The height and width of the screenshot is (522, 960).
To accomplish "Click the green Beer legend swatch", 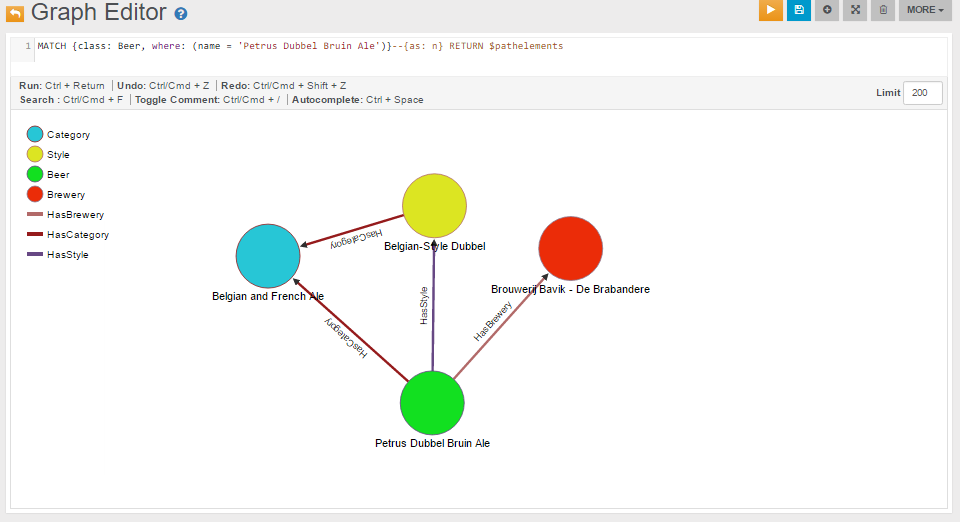I will 35,175.
